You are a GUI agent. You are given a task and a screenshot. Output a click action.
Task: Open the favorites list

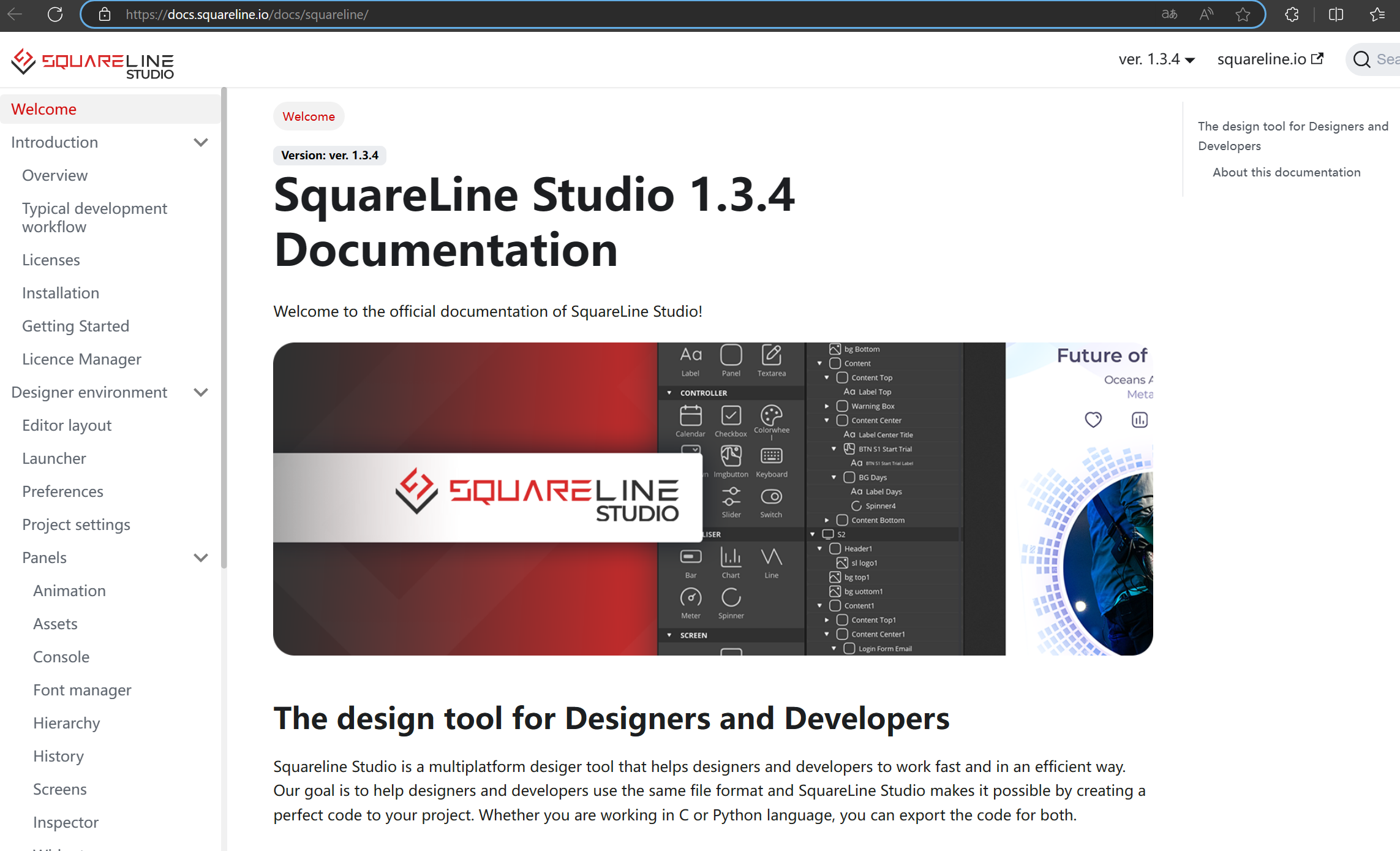1378,15
